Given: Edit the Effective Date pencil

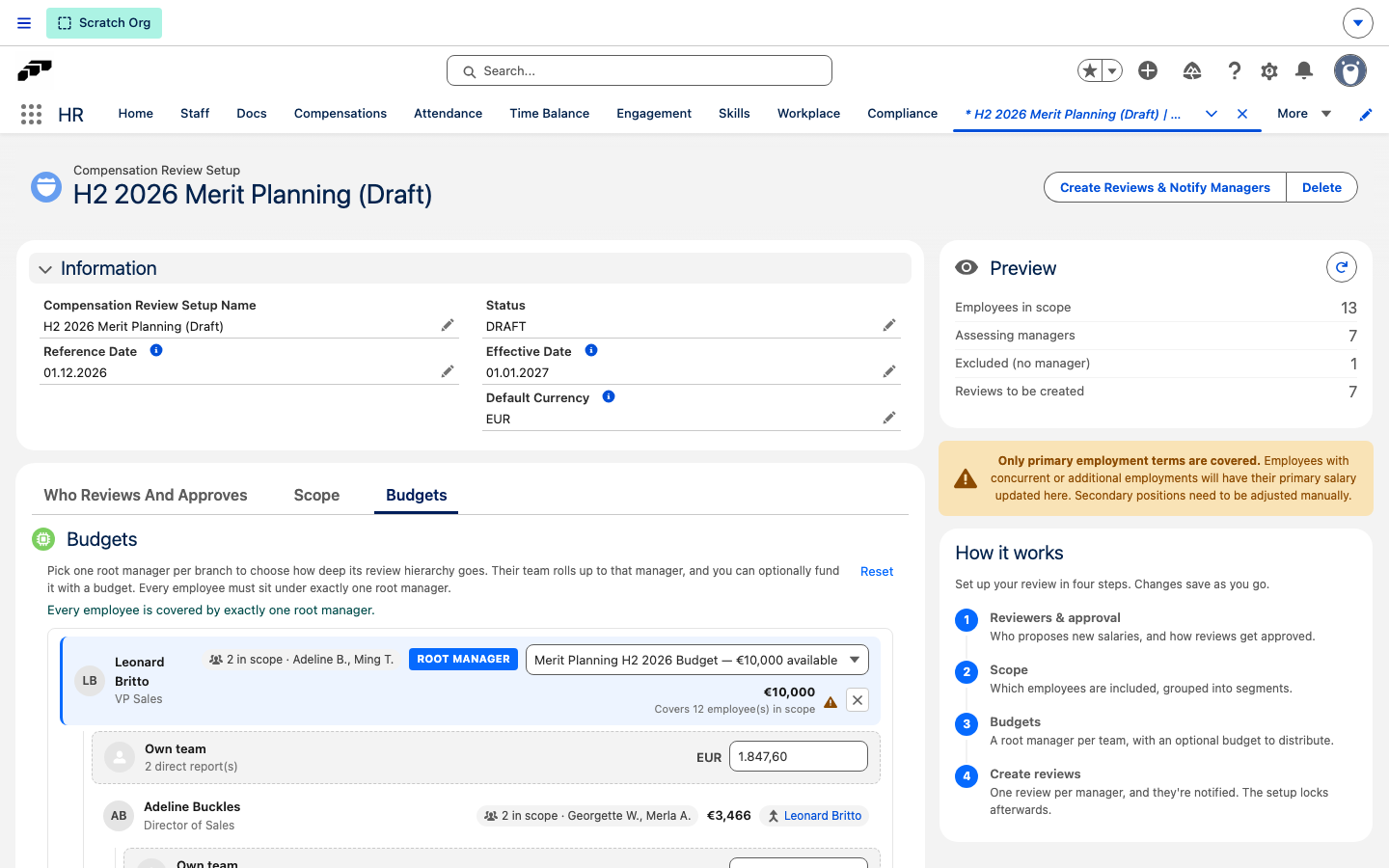Looking at the screenshot, I should tap(889, 371).
